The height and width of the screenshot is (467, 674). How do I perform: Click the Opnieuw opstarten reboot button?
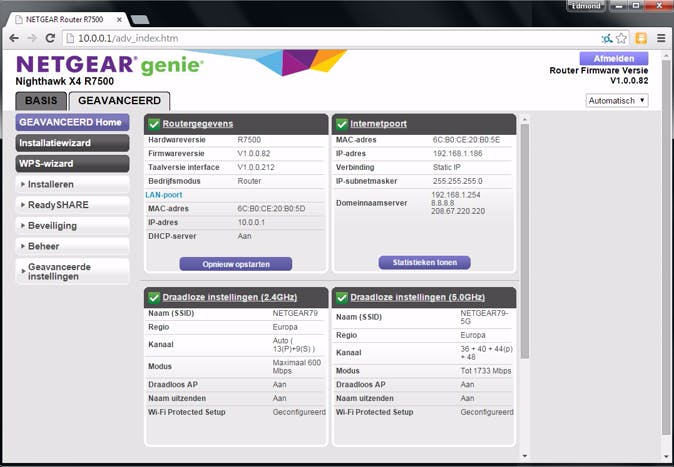(236, 264)
